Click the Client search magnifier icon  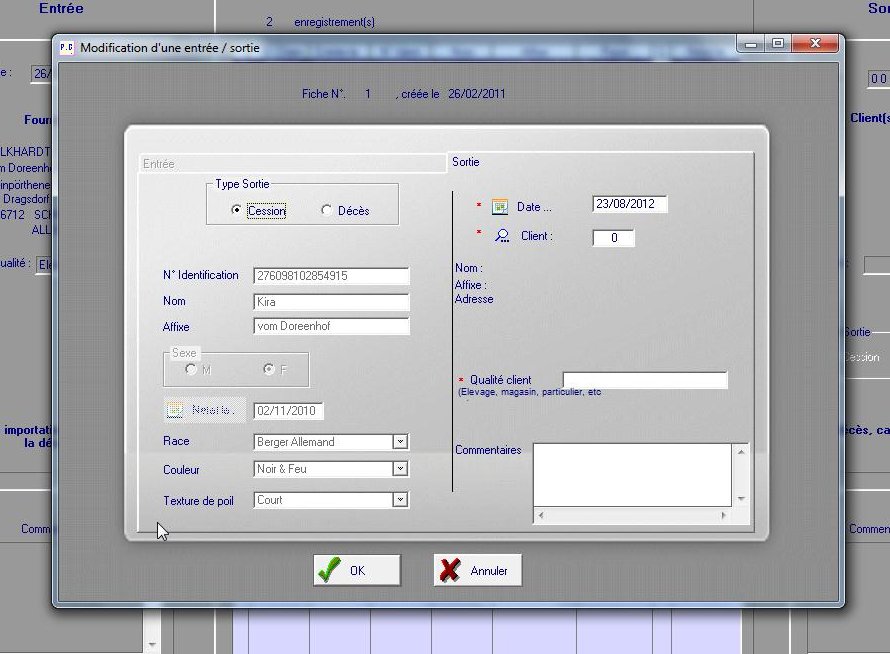(502, 237)
